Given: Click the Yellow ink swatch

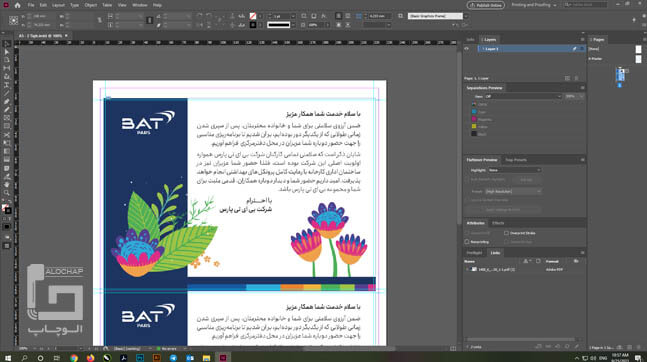Looking at the screenshot, I should coord(474,127).
